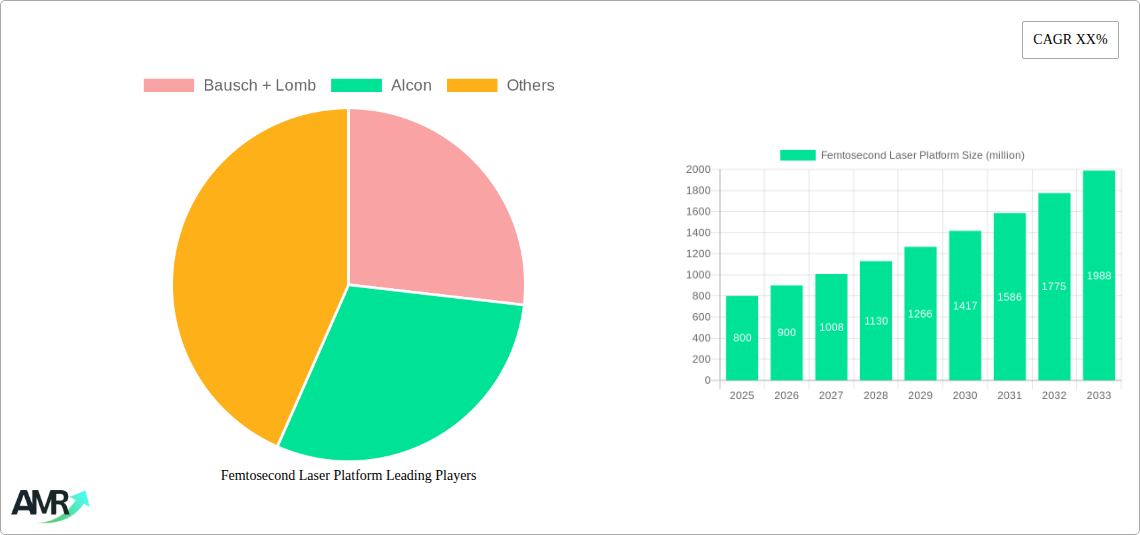
Task: Click the 2031 bar showing 1586
Action: (x=1009, y=297)
